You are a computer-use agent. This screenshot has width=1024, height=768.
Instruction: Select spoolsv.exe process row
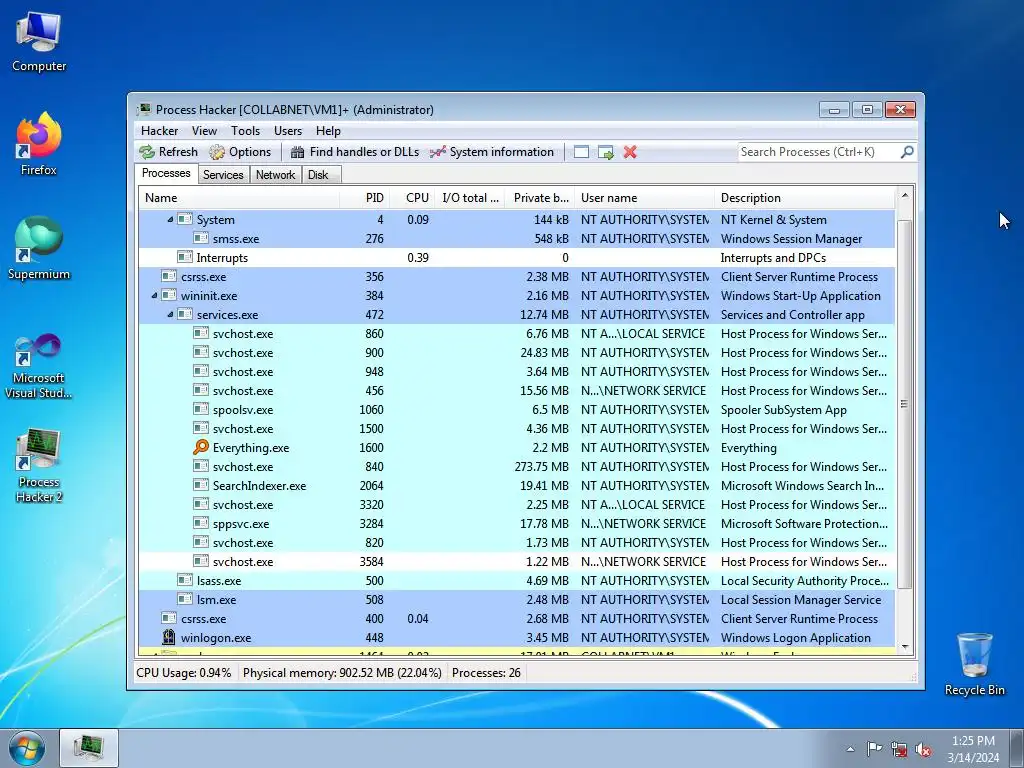(x=517, y=410)
